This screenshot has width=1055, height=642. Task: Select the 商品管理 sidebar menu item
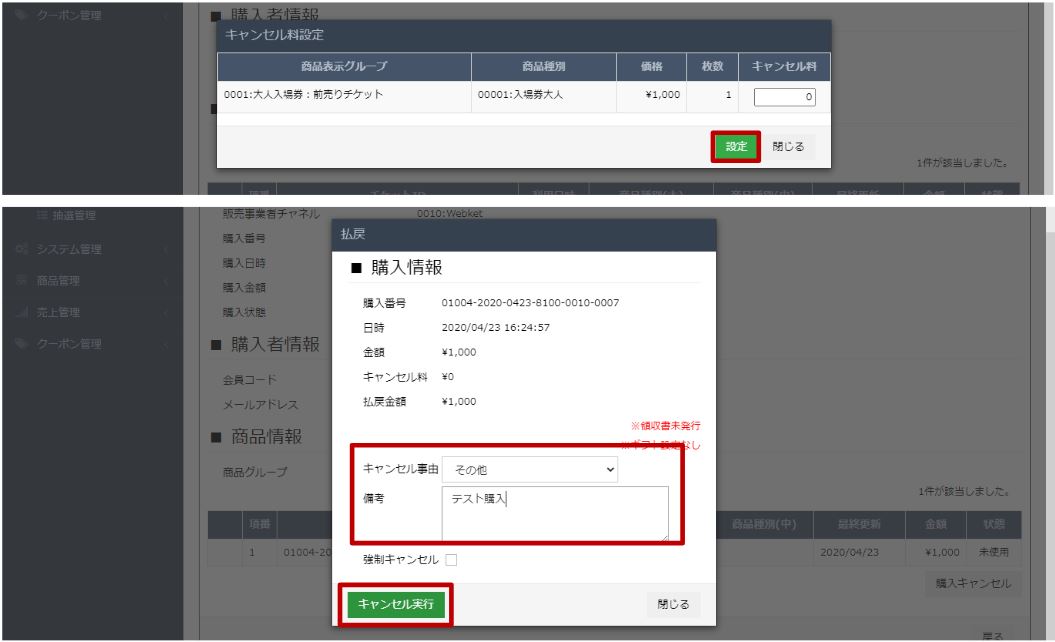pyautogui.click(x=58, y=281)
